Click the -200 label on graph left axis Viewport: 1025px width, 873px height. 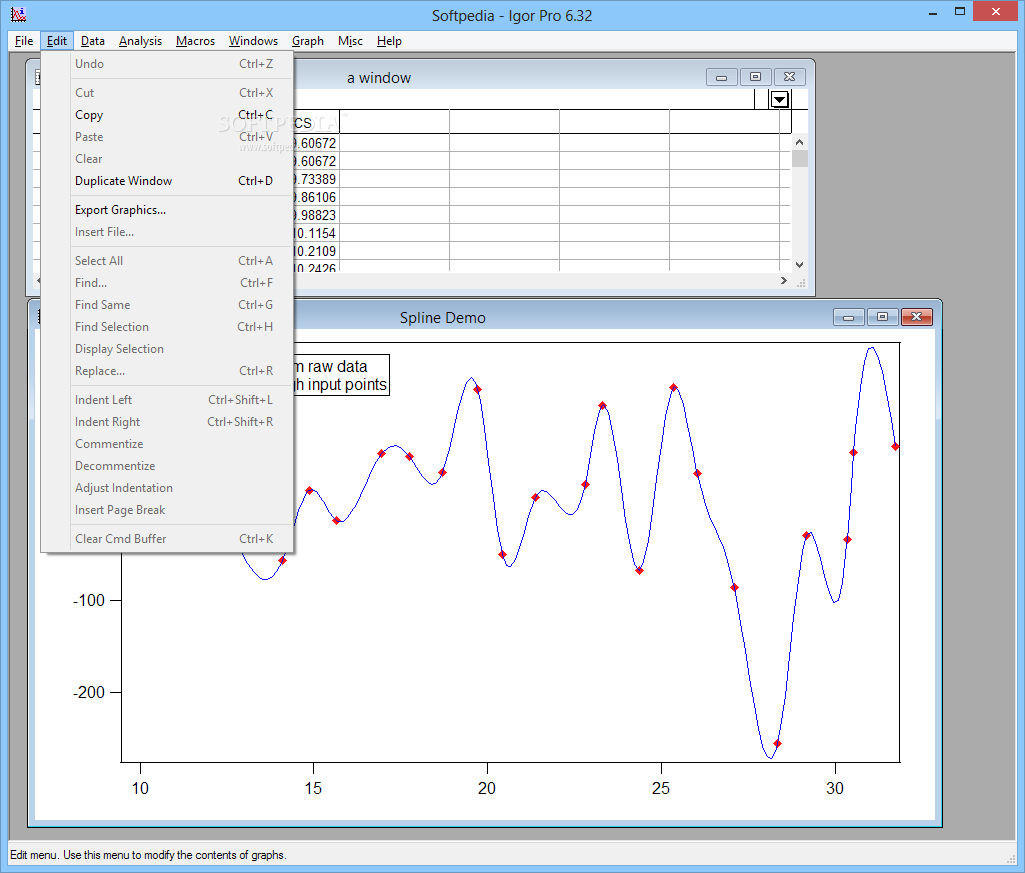click(88, 693)
